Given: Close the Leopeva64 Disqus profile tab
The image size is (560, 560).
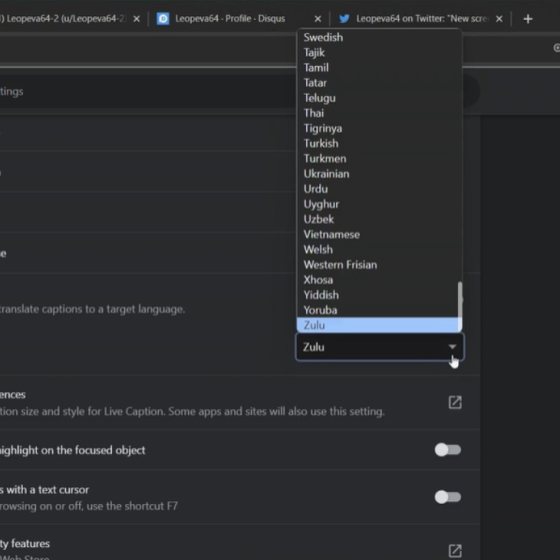Looking at the screenshot, I should click(318, 19).
